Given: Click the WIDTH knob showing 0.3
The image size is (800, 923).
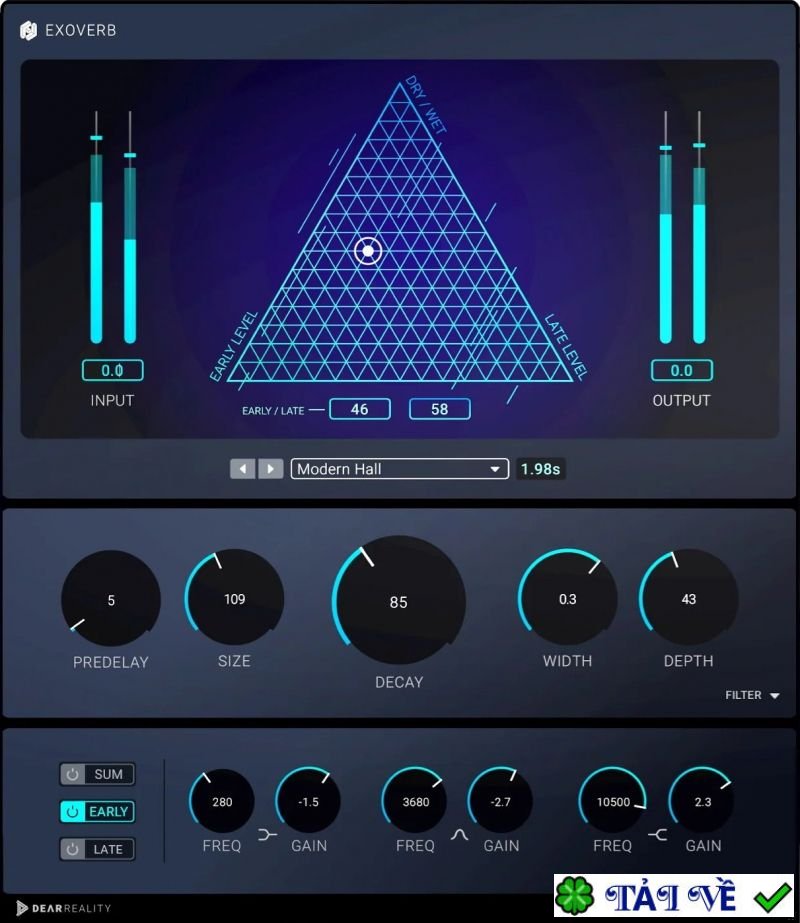Looking at the screenshot, I should 567,598.
